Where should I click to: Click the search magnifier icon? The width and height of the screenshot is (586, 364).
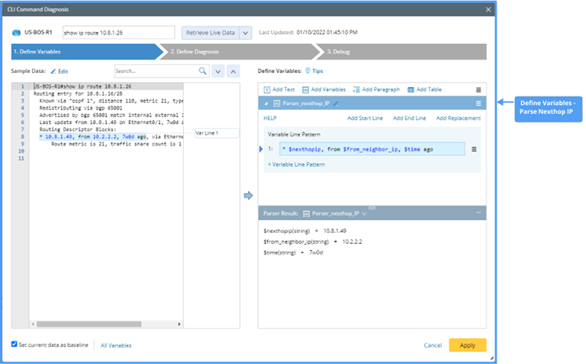point(203,71)
